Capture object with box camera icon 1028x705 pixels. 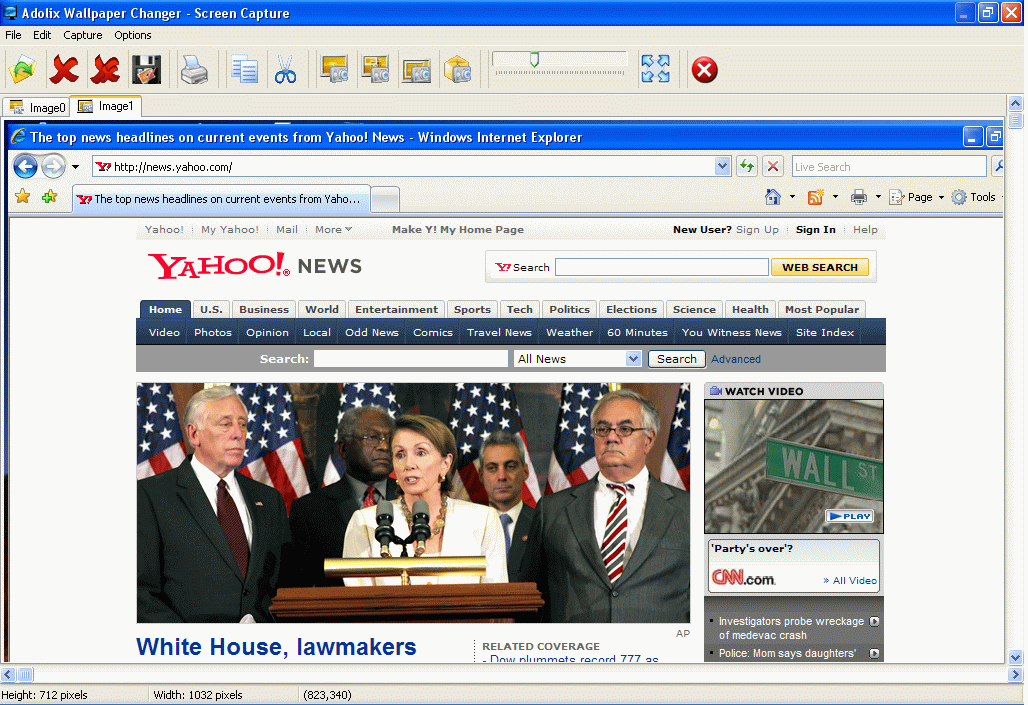coord(458,69)
